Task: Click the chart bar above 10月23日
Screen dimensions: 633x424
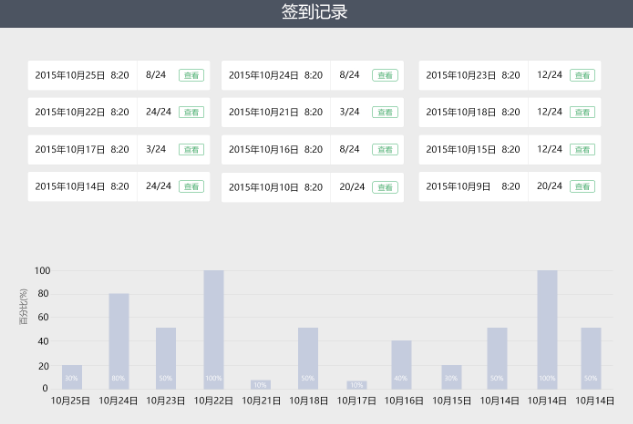Action: click(166, 358)
